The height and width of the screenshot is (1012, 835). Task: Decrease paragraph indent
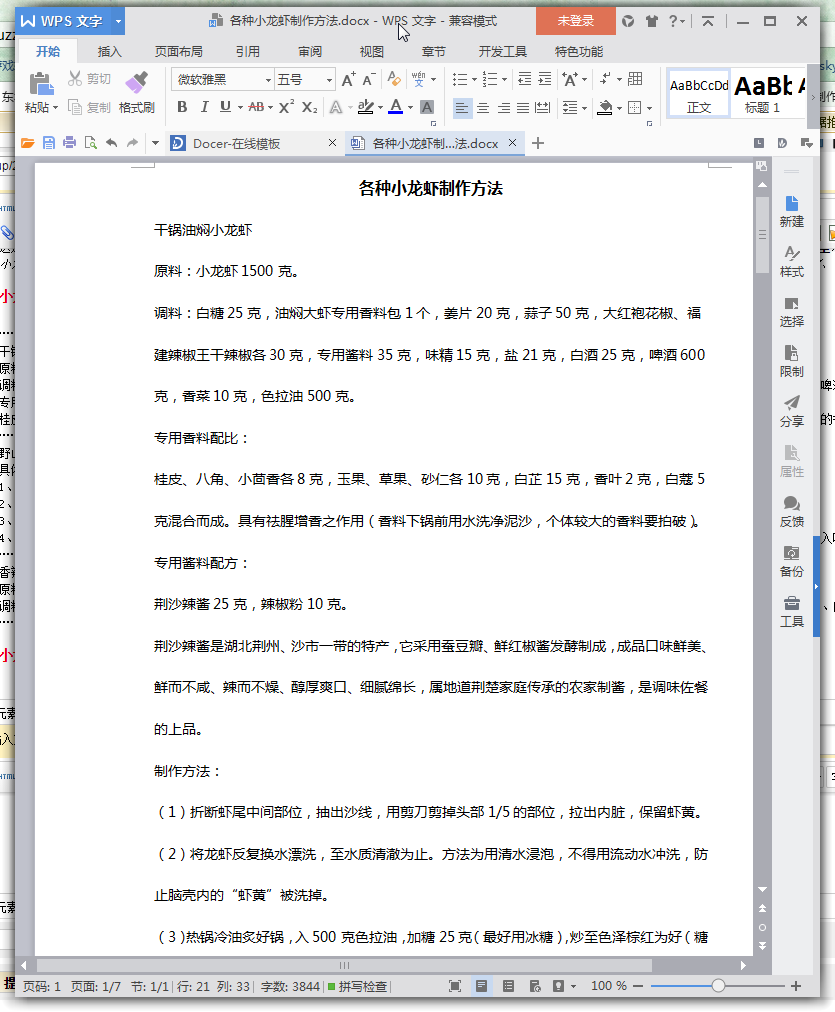pos(525,79)
